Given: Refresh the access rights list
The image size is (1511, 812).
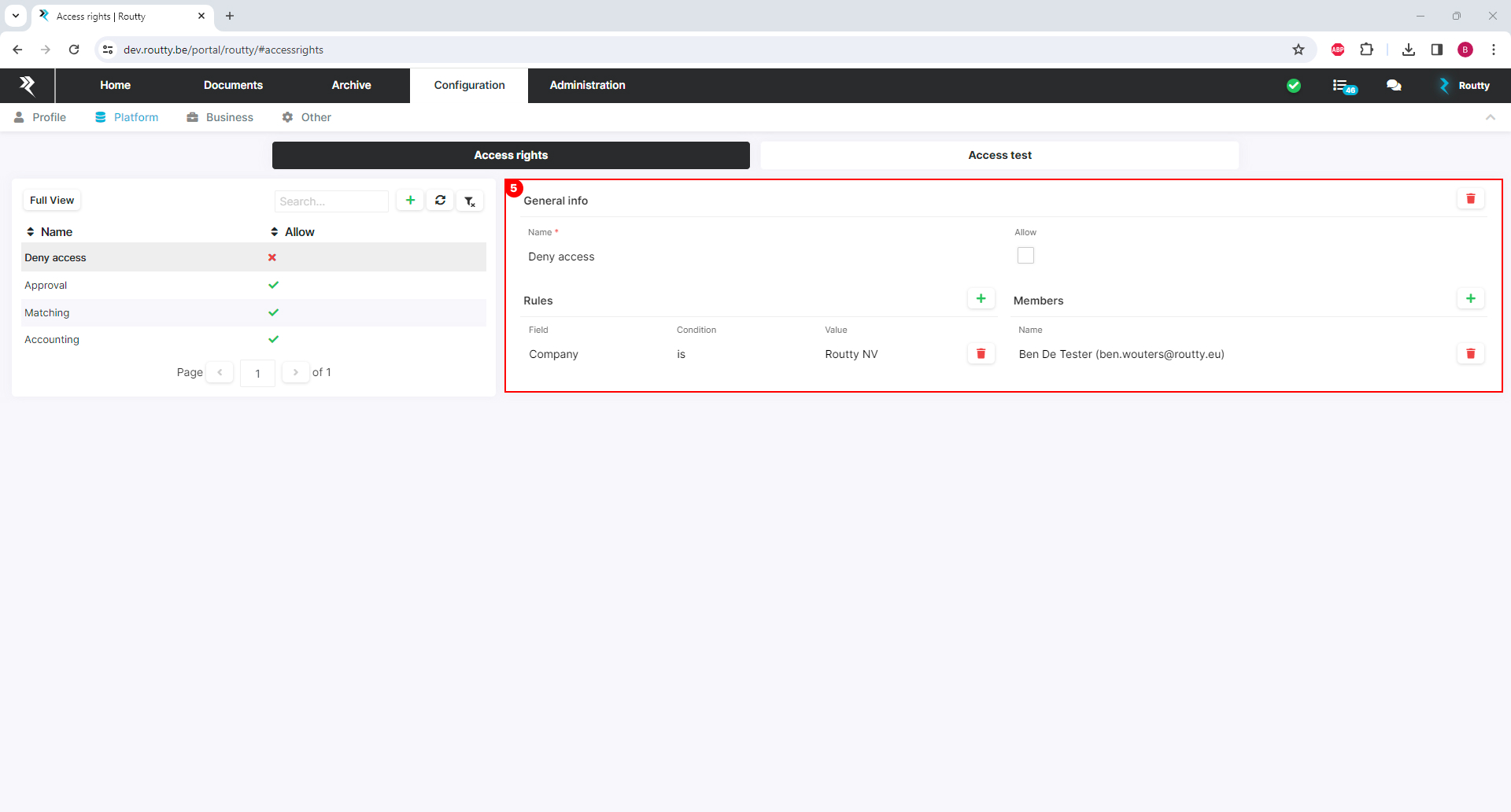Looking at the screenshot, I should coord(440,201).
